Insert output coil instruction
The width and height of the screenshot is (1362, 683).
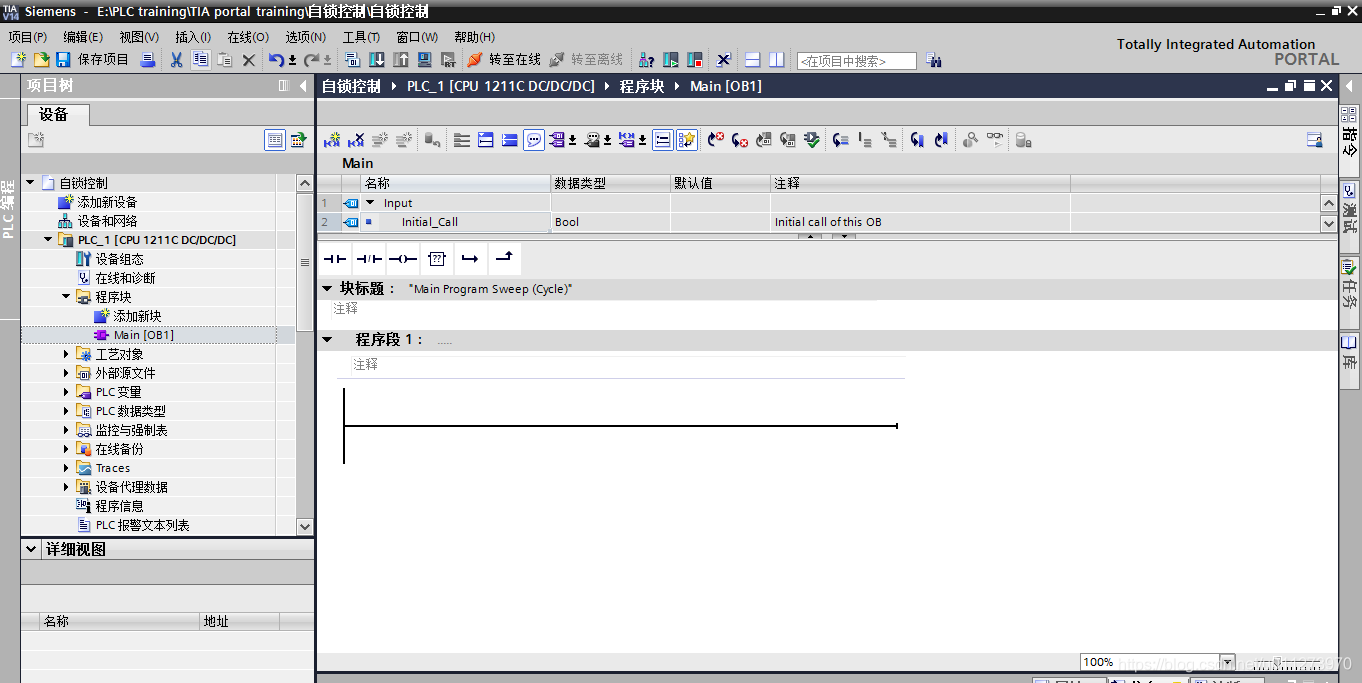(403, 259)
